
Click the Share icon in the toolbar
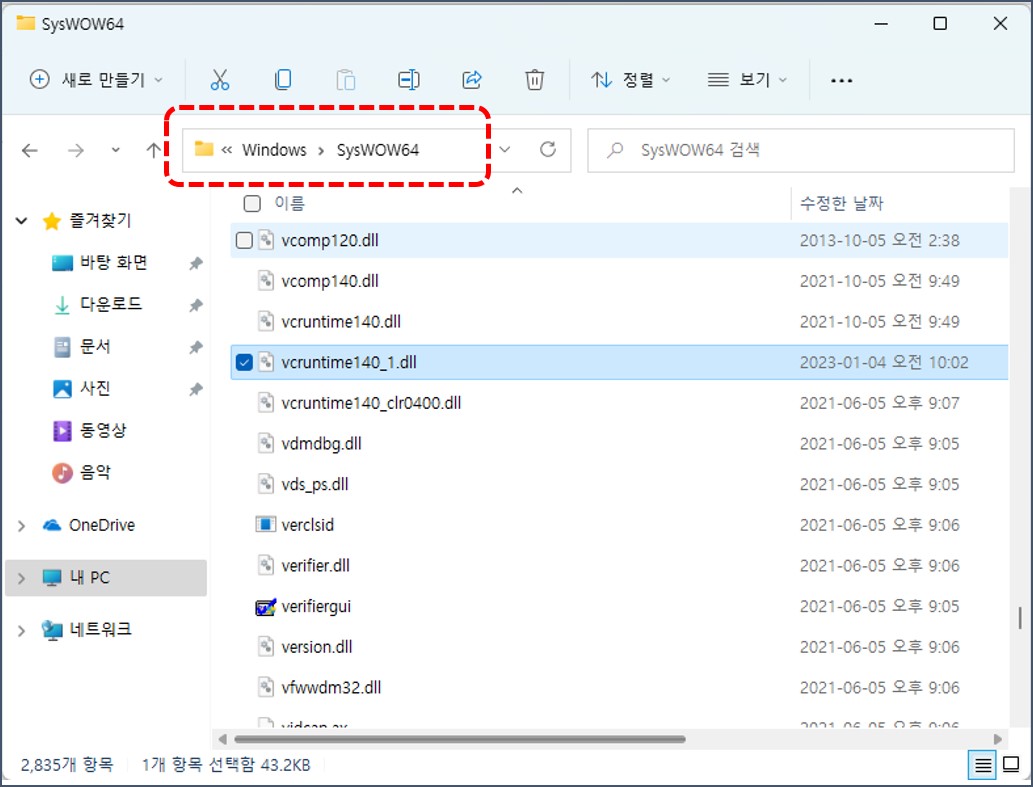tap(471, 80)
